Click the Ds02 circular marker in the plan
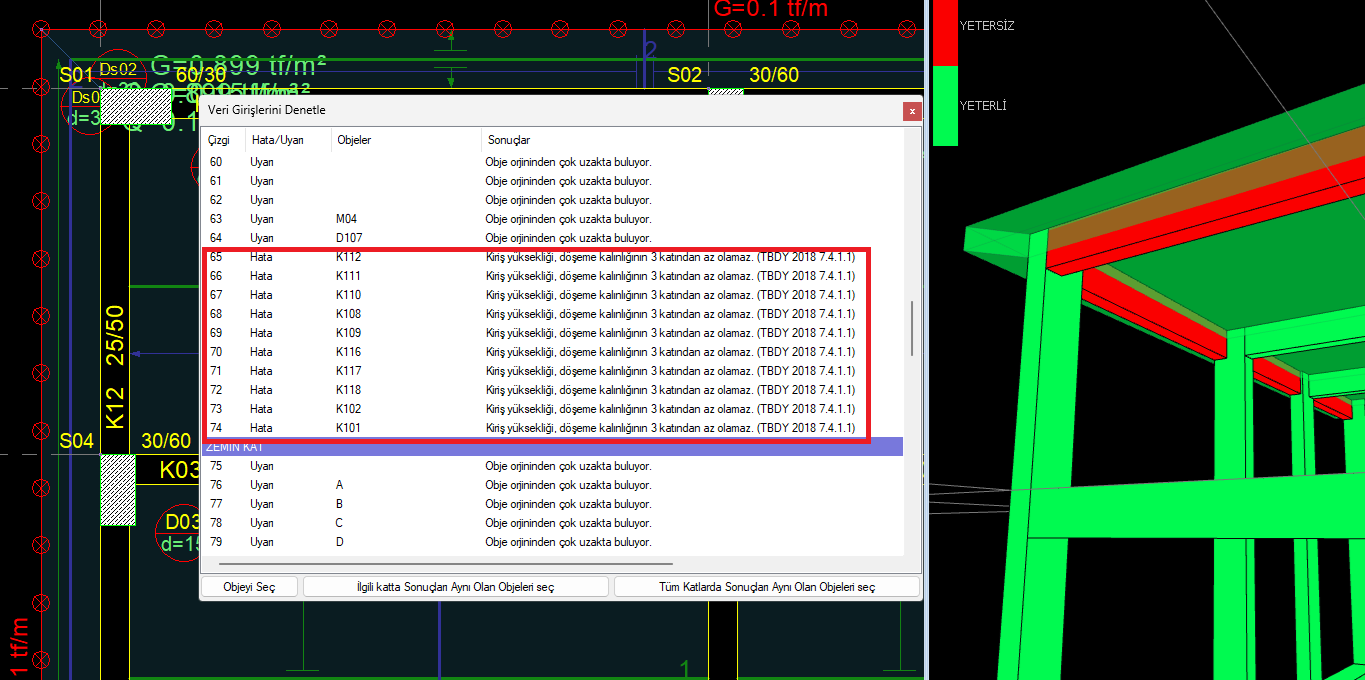This screenshot has width=1365, height=680. point(118,70)
